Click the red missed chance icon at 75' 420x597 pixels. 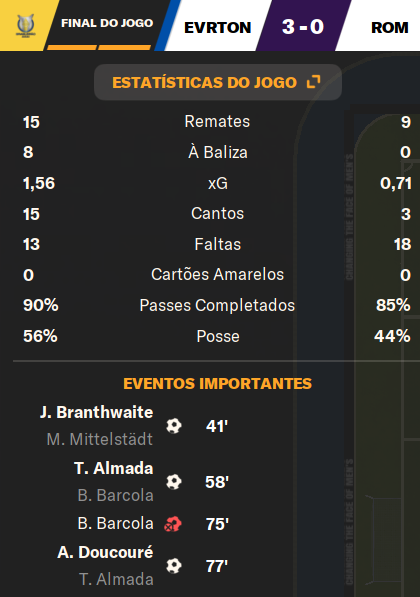click(x=173, y=524)
